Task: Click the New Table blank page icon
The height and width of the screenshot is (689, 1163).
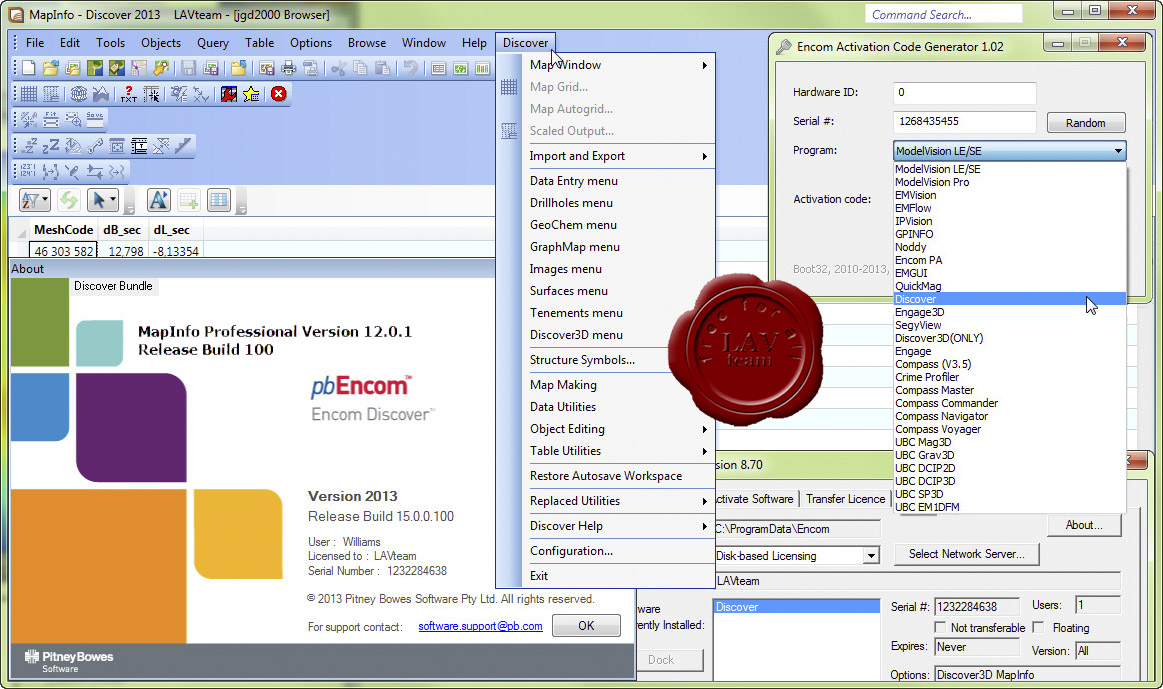Action: point(28,69)
